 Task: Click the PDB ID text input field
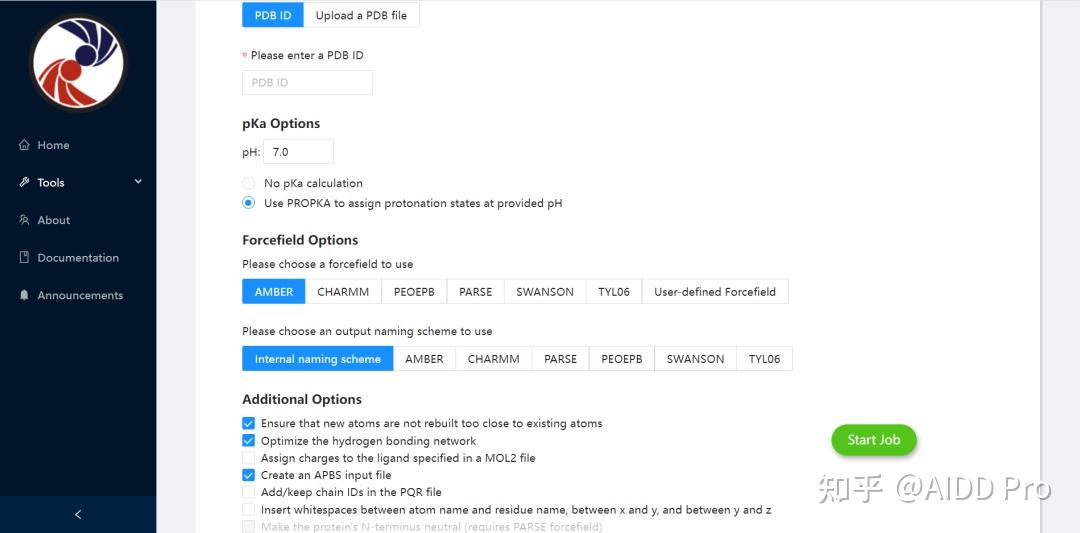[x=307, y=83]
